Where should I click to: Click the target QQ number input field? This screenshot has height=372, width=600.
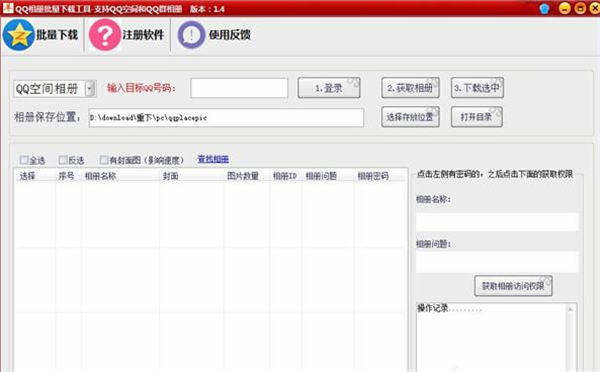pyautogui.click(x=240, y=88)
